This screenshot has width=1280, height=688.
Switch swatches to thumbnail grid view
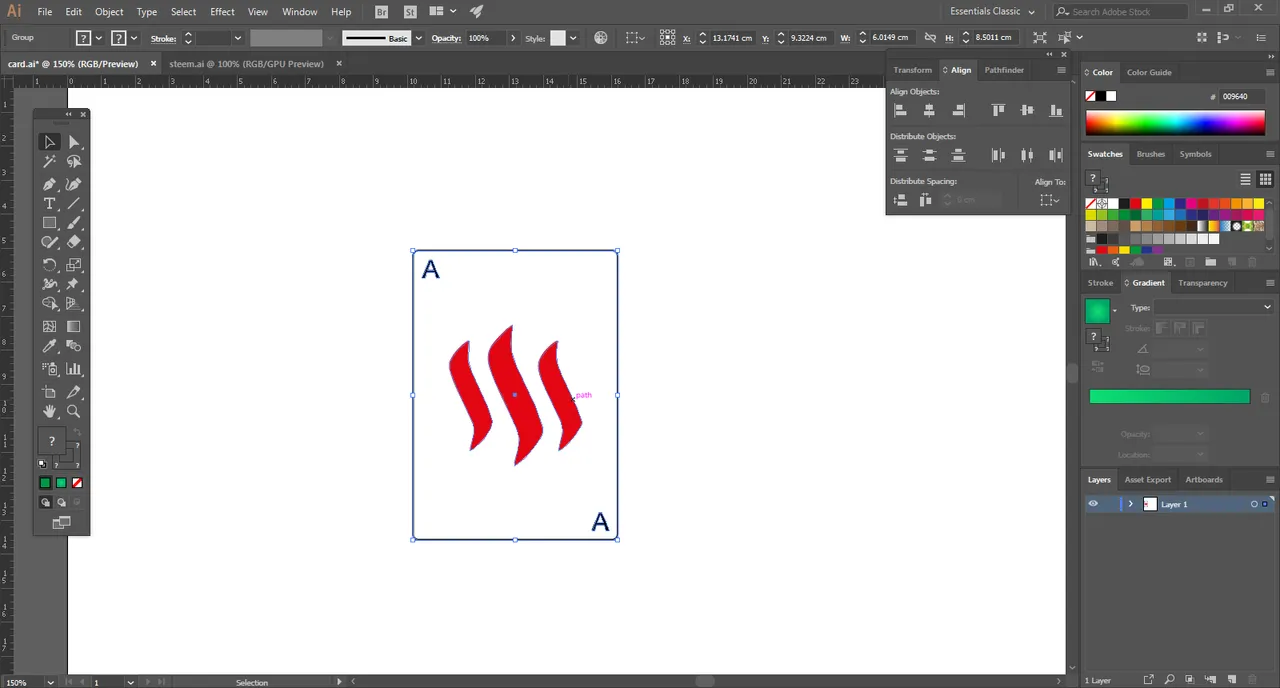coord(1265,179)
